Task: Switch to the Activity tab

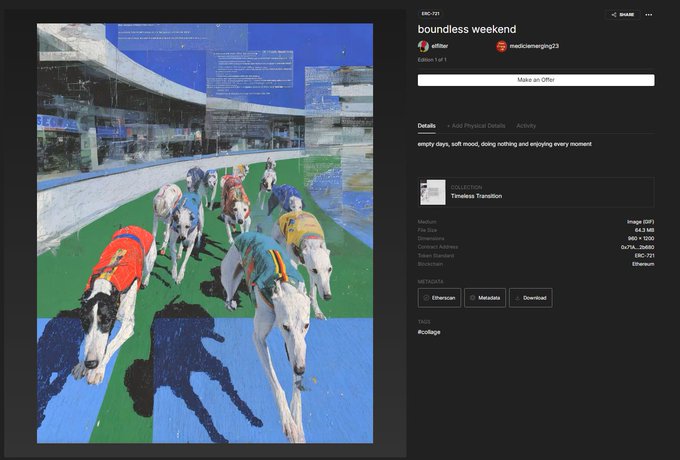Action: (x=526, y=126)
